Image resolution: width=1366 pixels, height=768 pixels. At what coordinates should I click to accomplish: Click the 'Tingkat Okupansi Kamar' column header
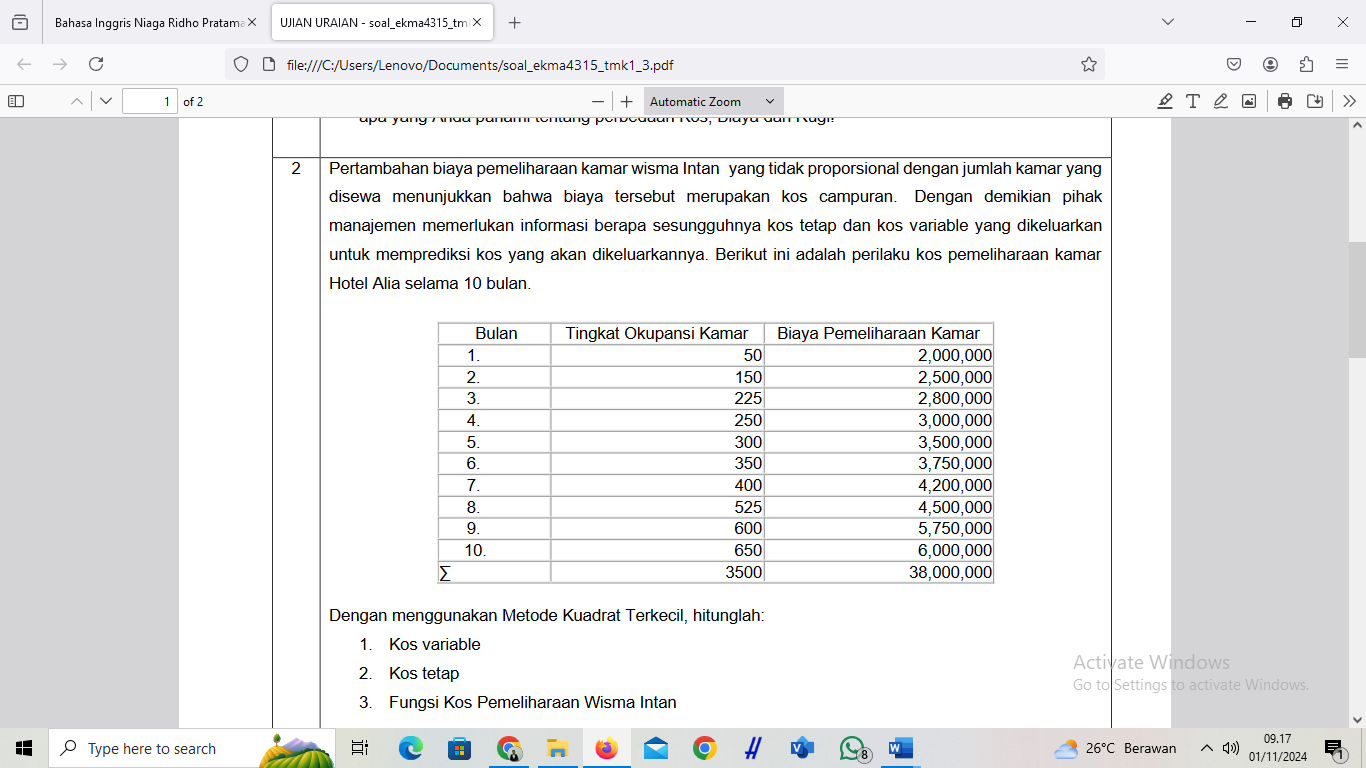657,333
